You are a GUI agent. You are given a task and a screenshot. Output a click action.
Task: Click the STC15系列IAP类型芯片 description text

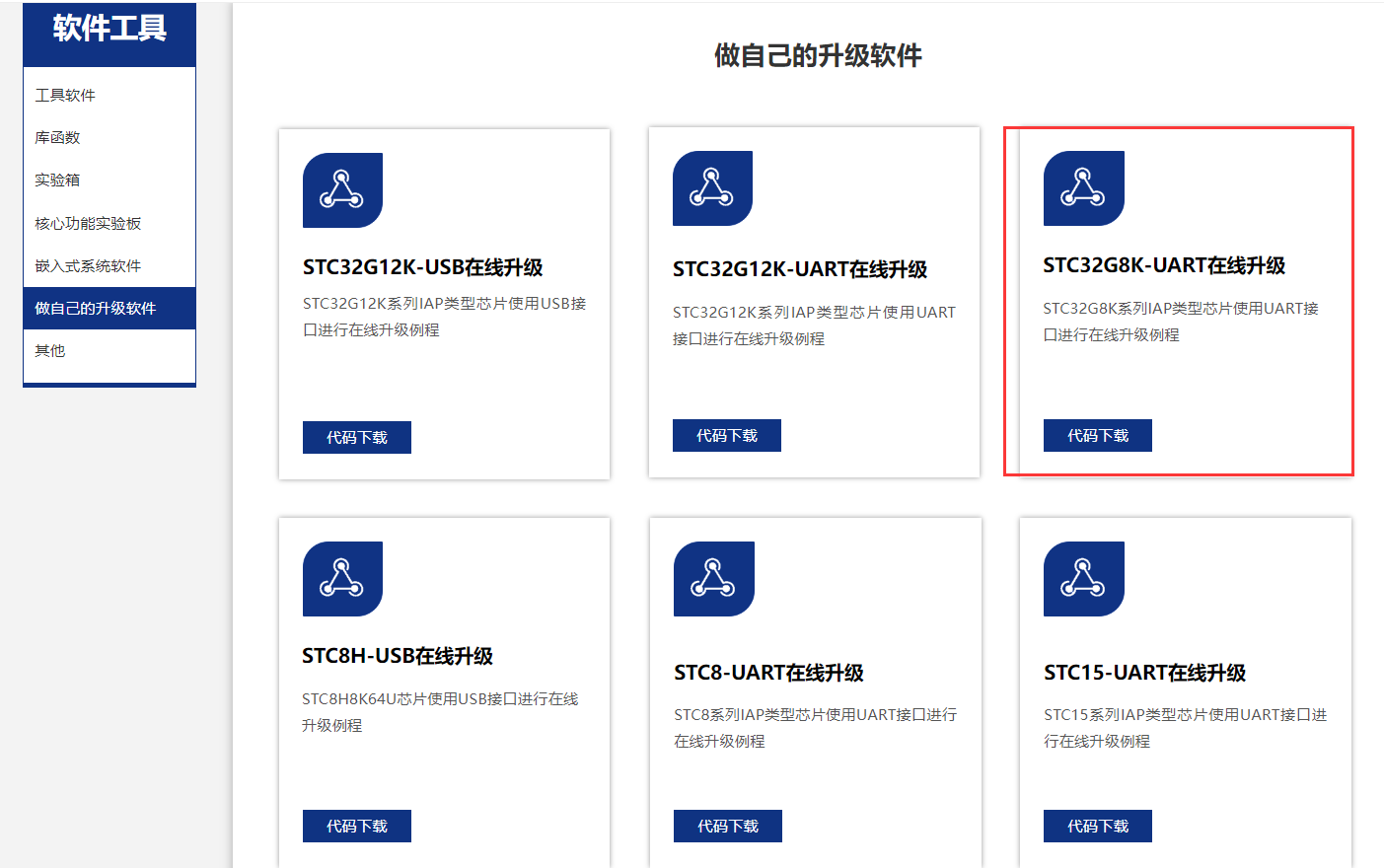[1186, 728]
